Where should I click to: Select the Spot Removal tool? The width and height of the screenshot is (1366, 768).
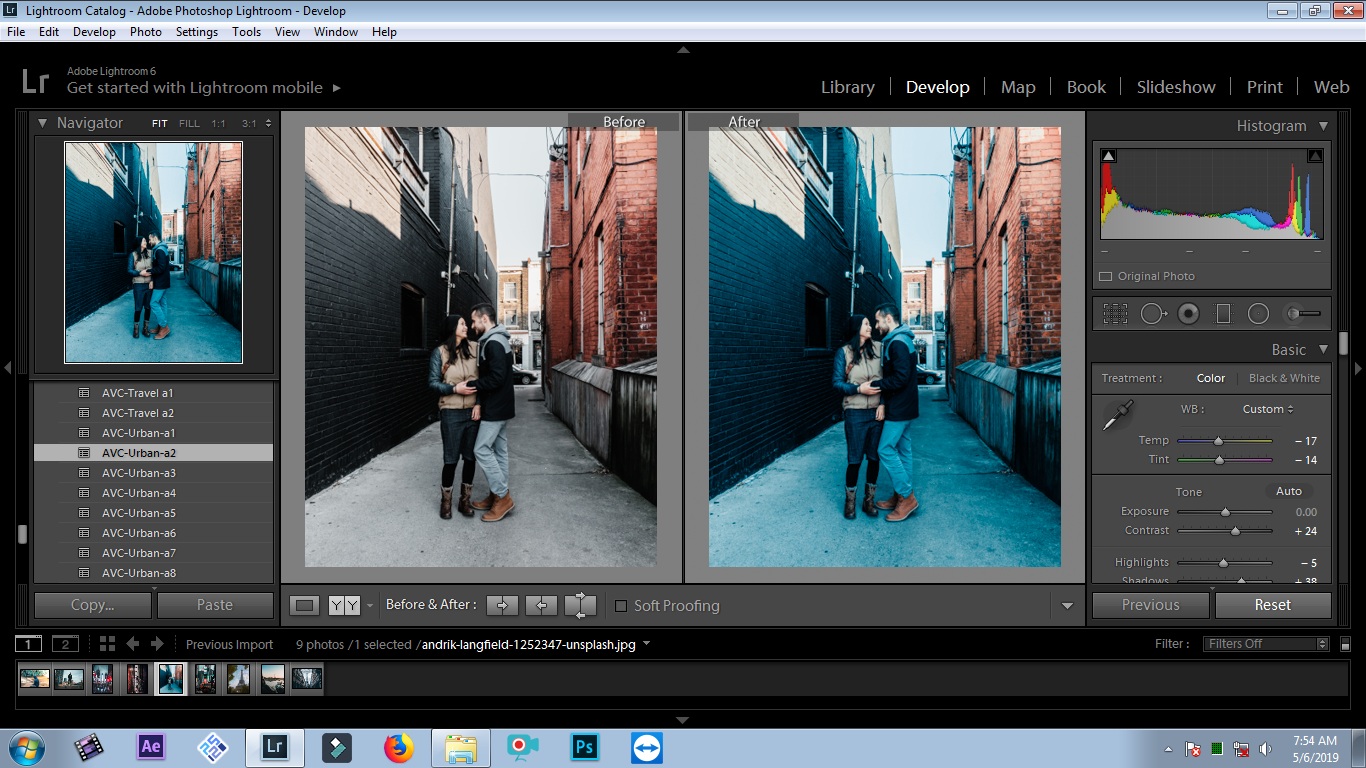1153,314
